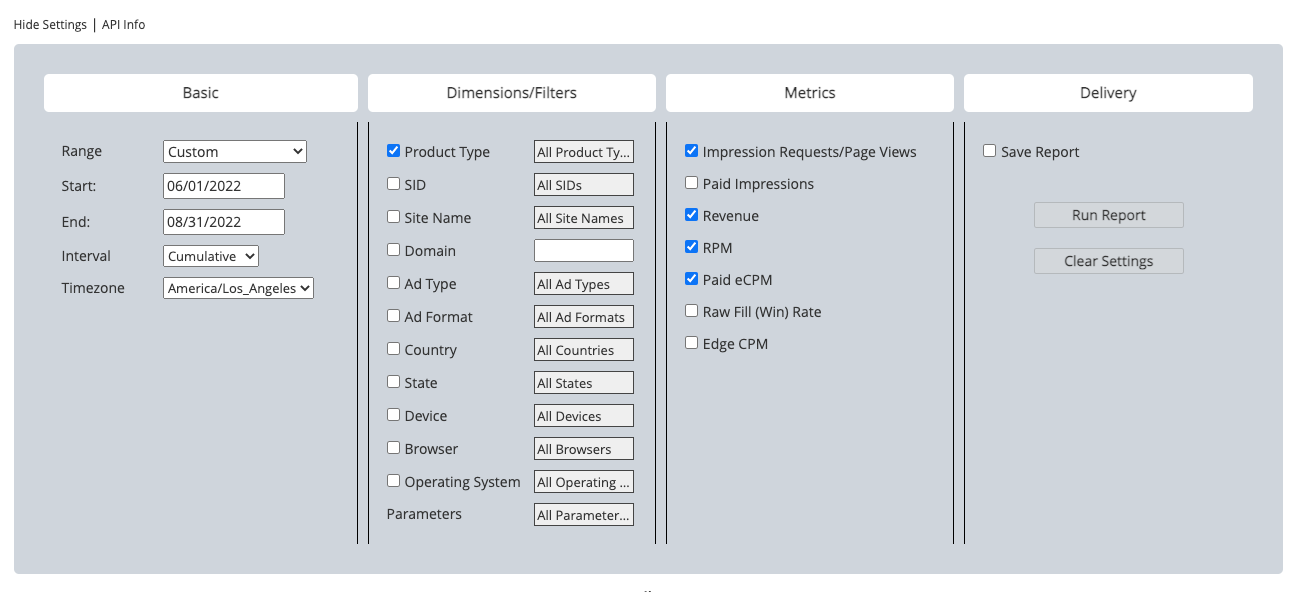Open the Timezone dropdown selector

tap(239, 288)
